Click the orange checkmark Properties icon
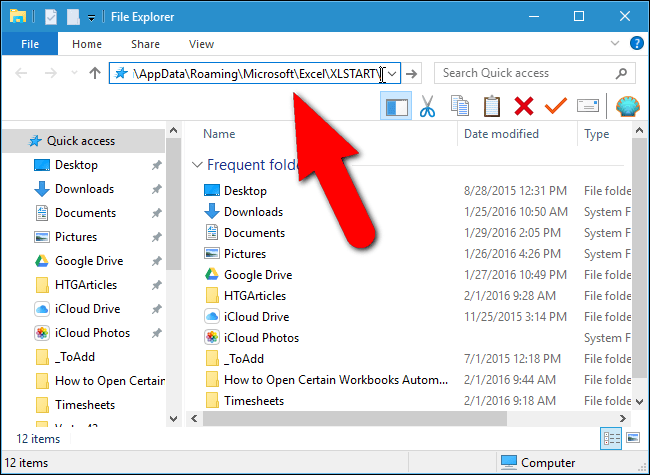650x475 pixels. point(555,106)
